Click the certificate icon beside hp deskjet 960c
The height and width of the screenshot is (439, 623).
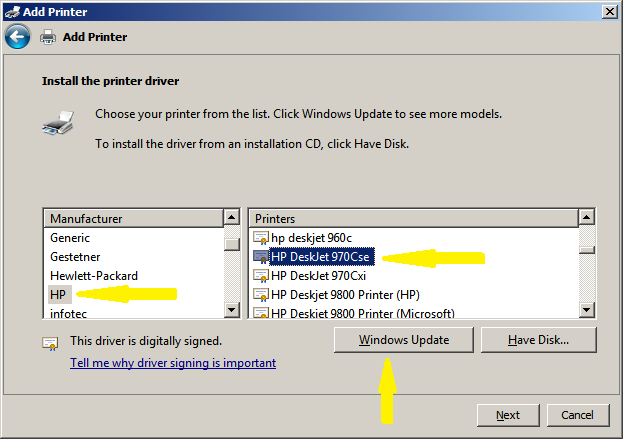click(261, 238)
